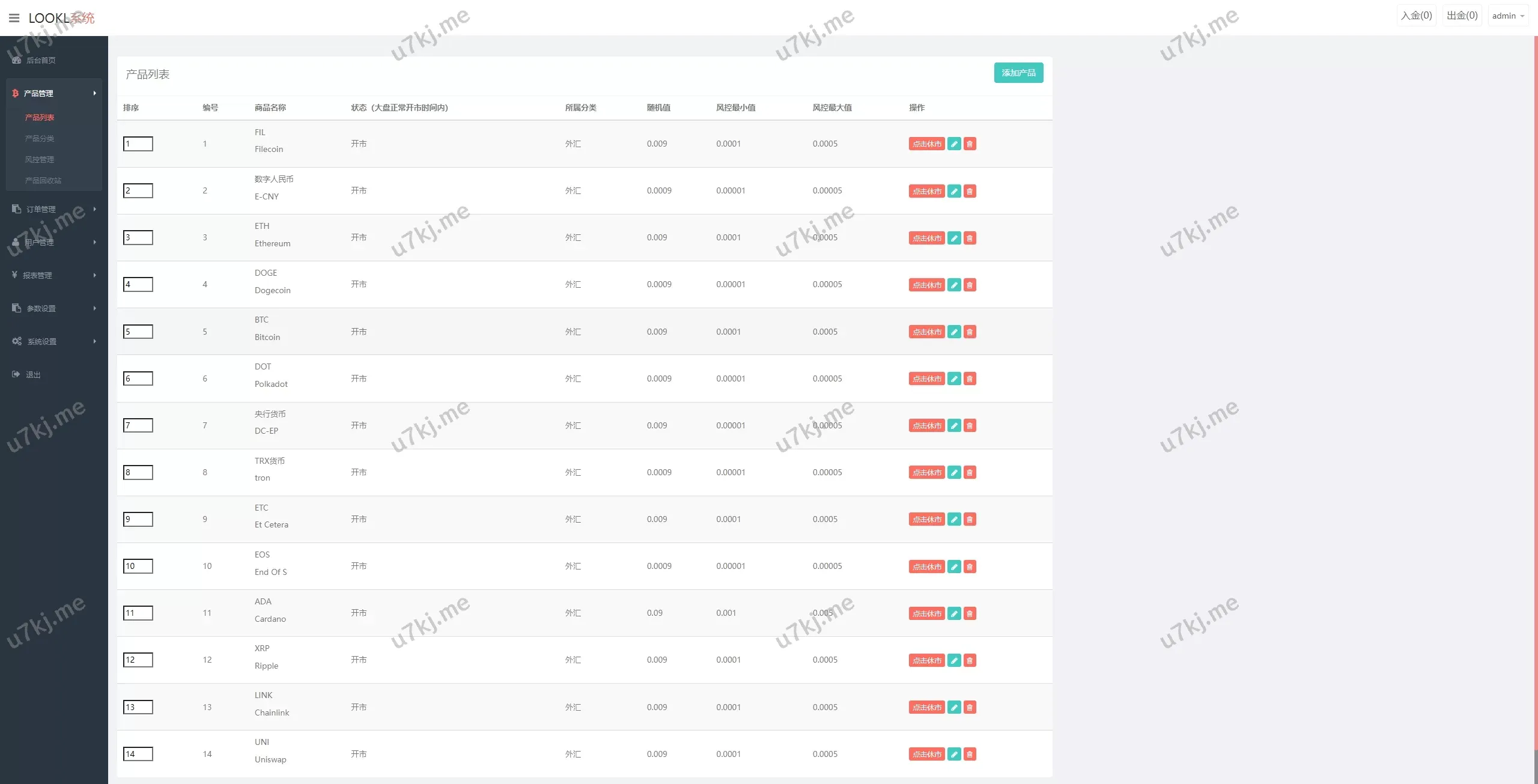Toggle market closed for Polkadot product
Viewport: 1538px width, 784px height.
coord(926,378)
